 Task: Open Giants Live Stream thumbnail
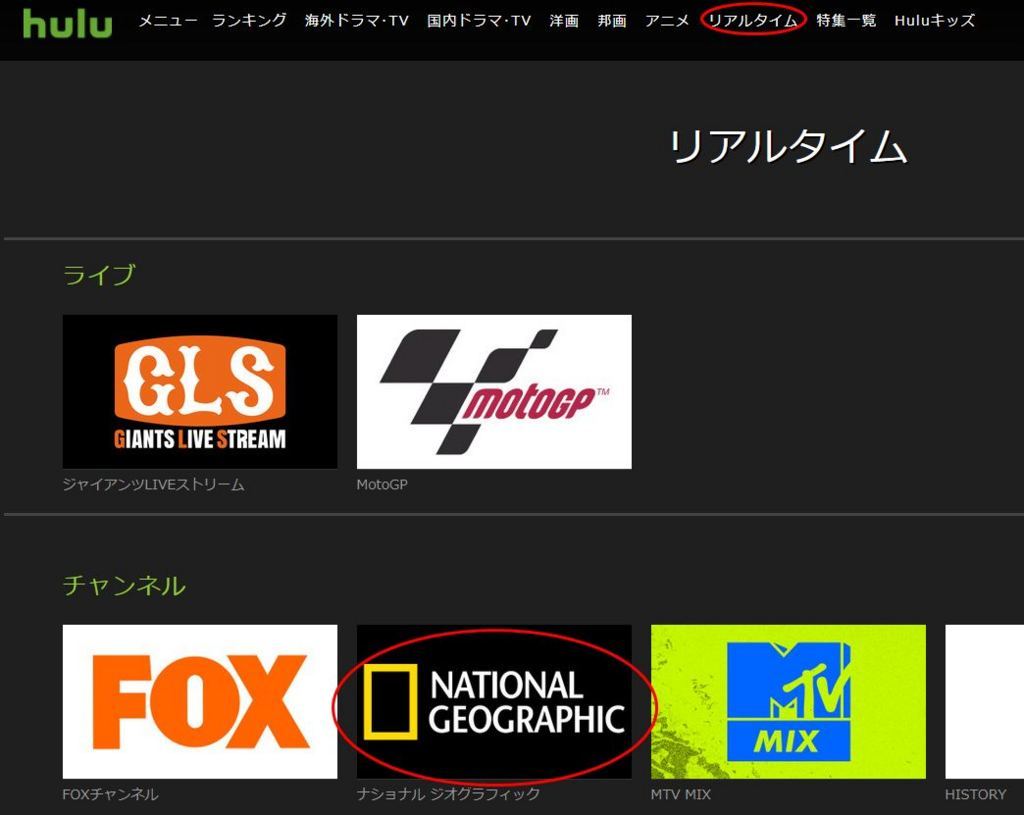coord(200,392)
